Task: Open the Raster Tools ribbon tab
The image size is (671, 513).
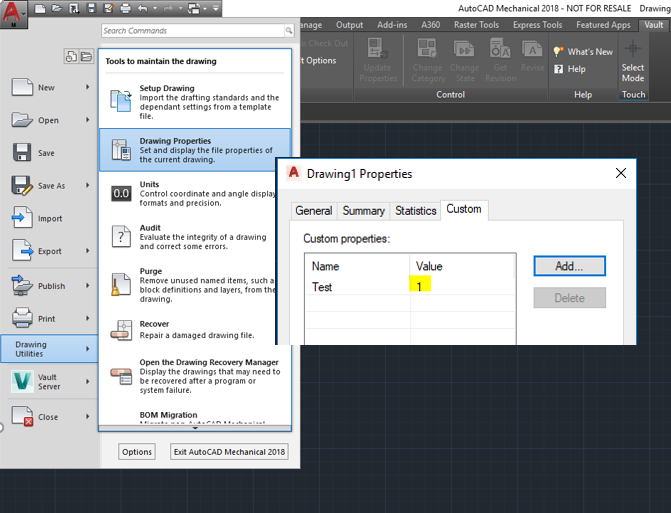Action: pos(476,25)
